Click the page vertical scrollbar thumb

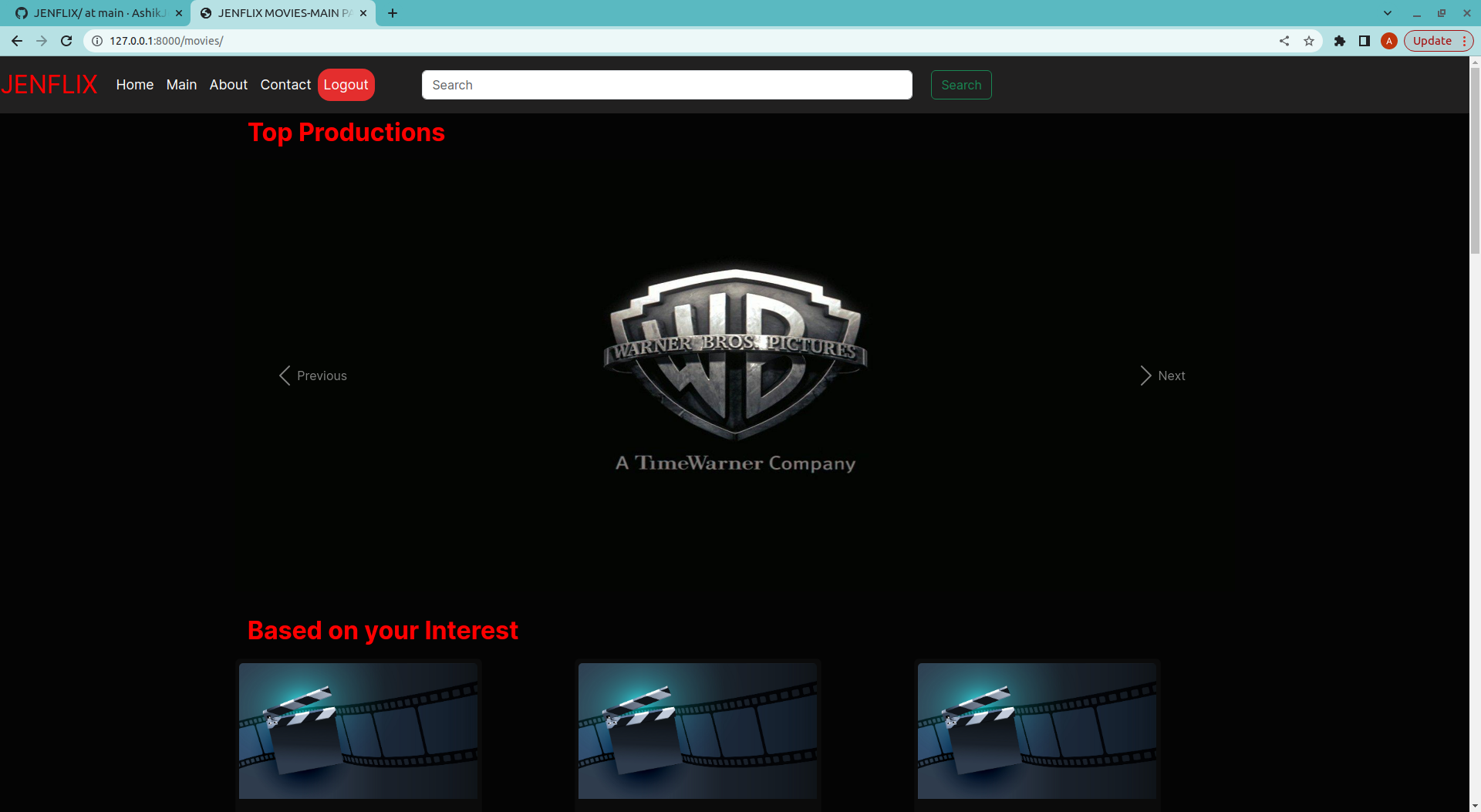pyautogui.click(x=1475, y=160)
